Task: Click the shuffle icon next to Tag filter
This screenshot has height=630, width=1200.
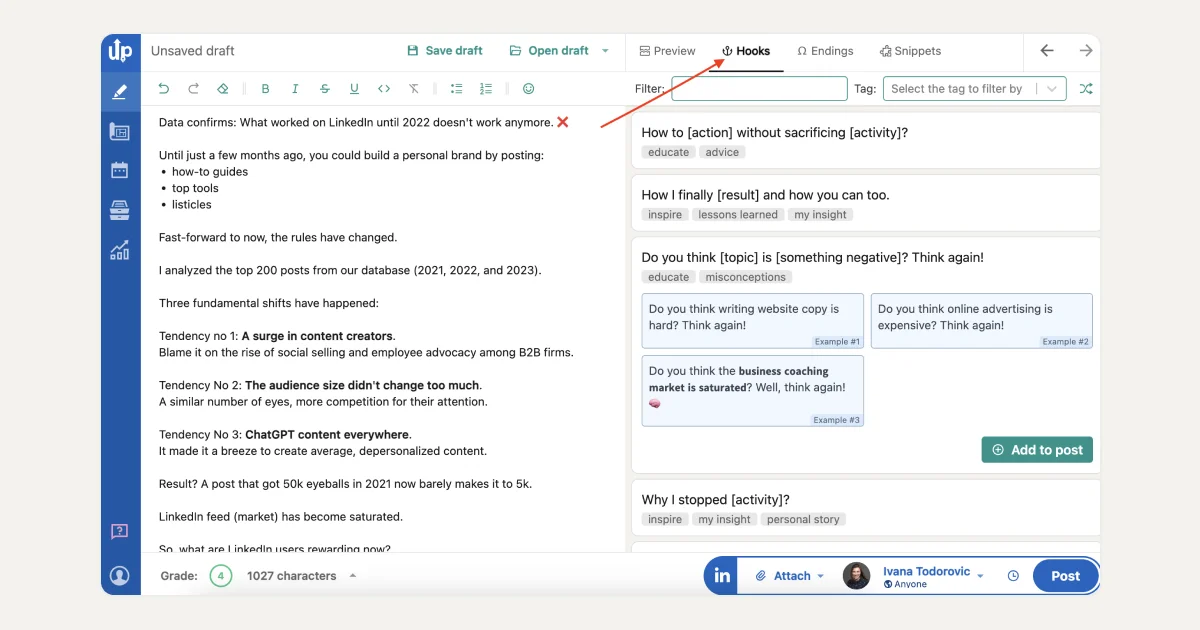Action: point(1086,88)
